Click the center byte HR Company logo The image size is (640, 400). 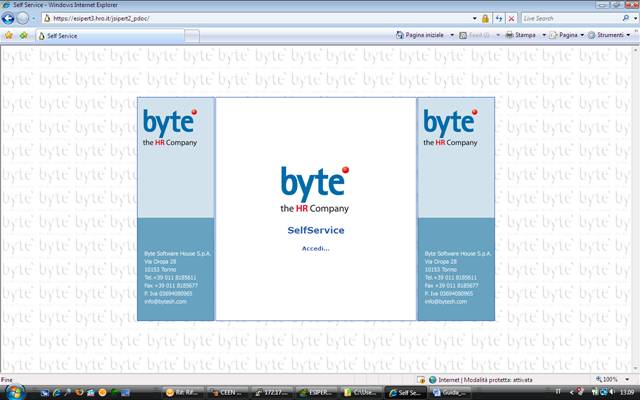point(315,189)
